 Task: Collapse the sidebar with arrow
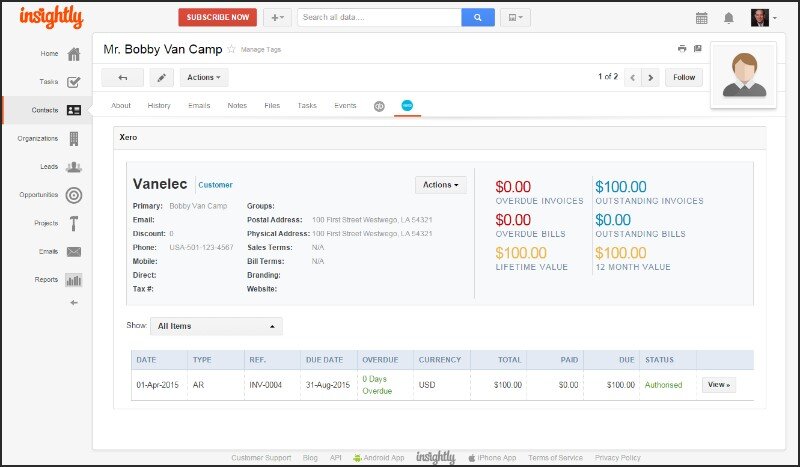point(74,302)
